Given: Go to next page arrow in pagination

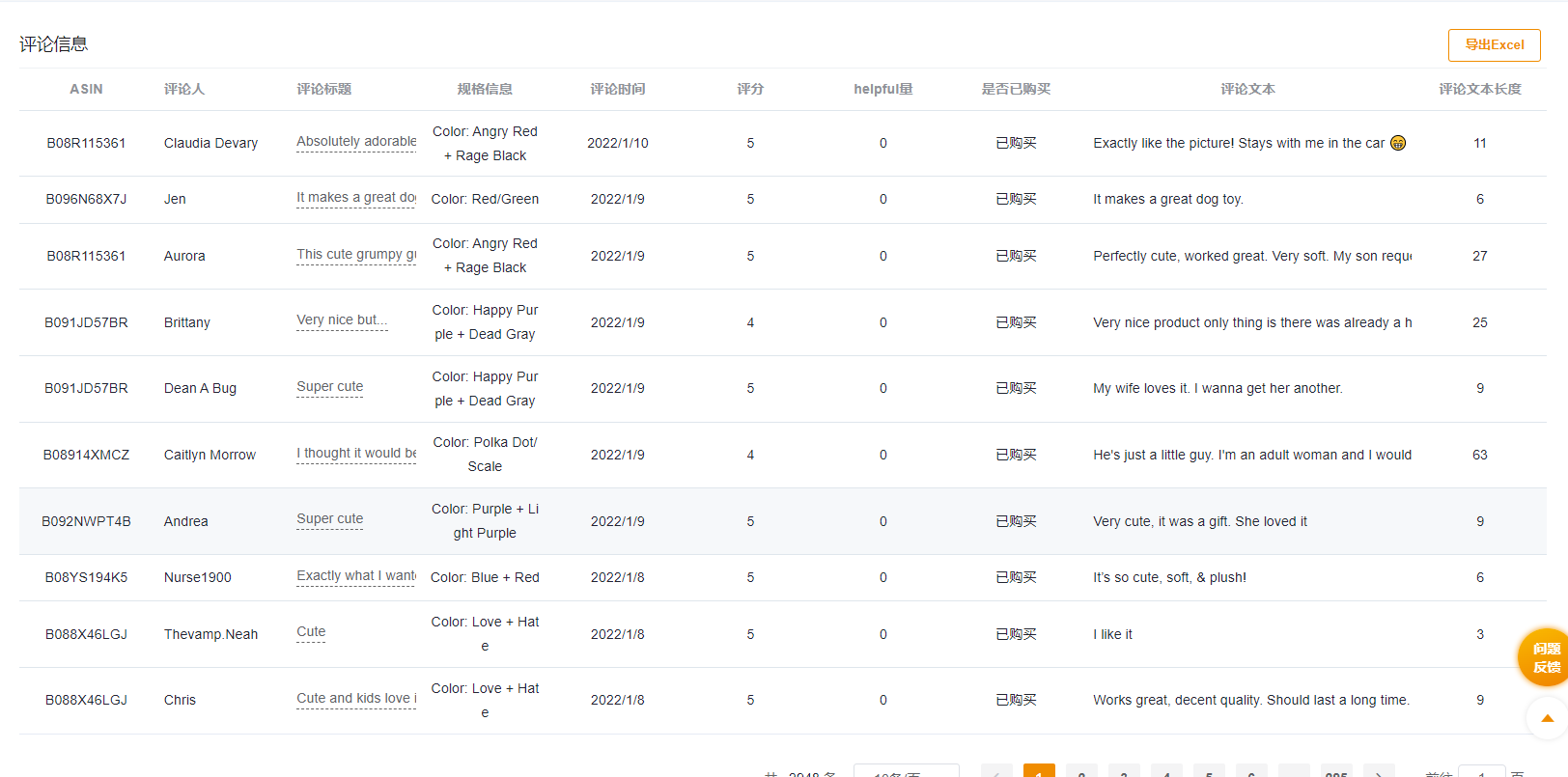Looking at the screenshot, I should click(1379, 772).
